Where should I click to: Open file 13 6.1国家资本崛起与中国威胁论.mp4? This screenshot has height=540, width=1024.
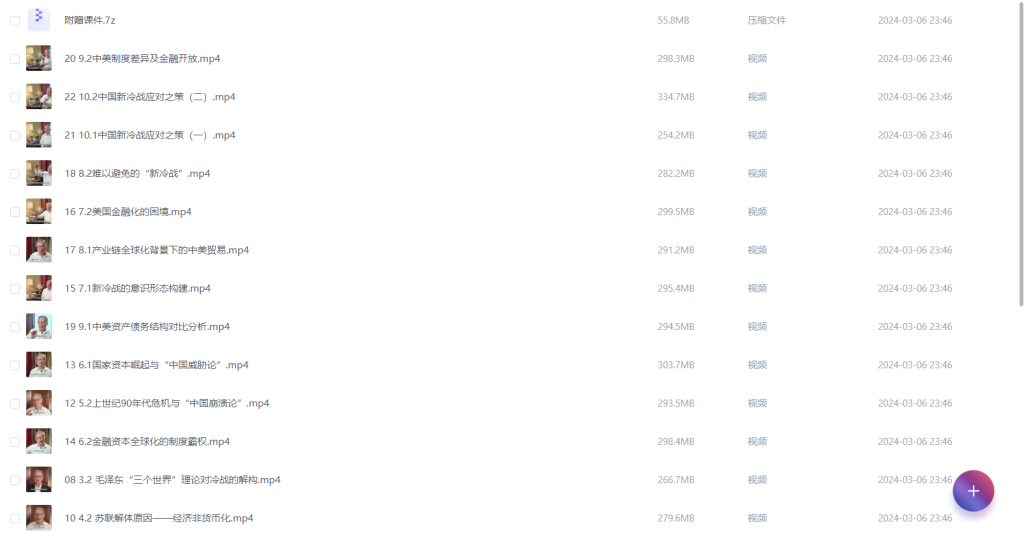(x=156, y=365)
